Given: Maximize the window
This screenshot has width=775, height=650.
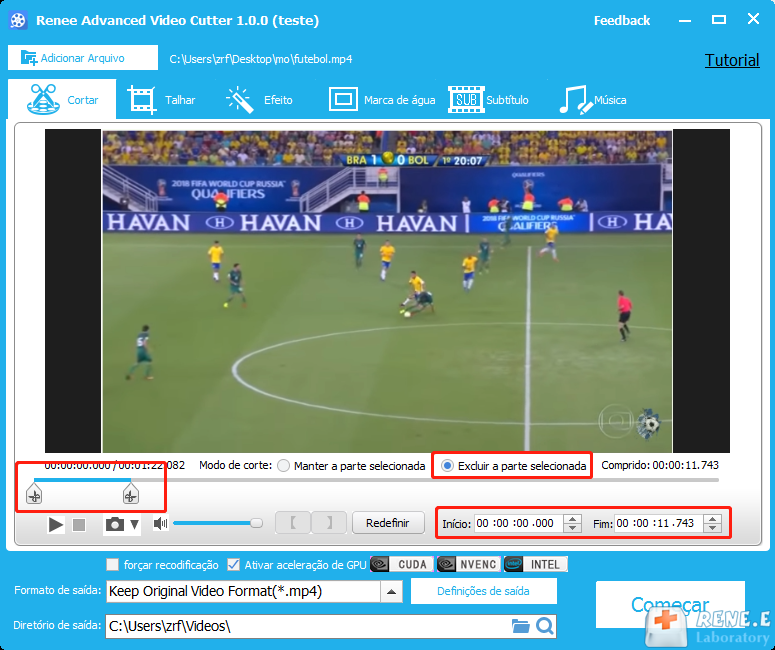Looking at the screenshot, I should pyautogui.click(x=719, y=20).
